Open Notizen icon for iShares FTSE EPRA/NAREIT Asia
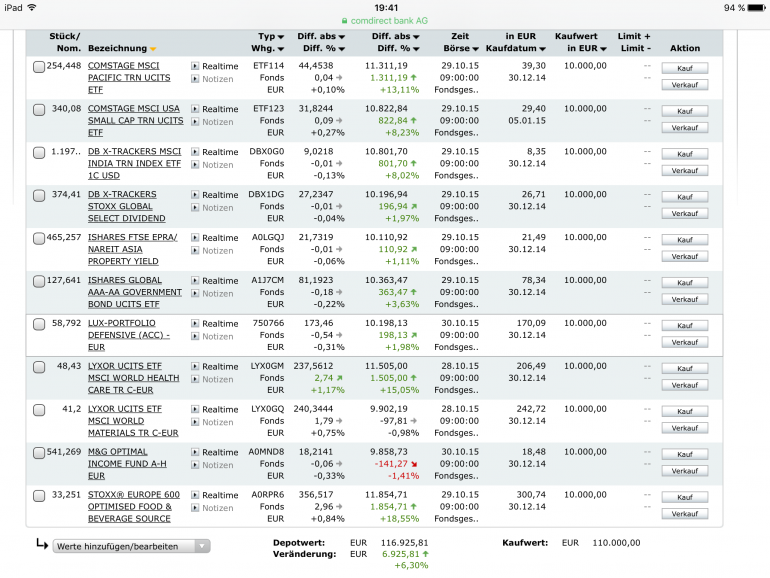The height and width of the screenshot is (578, 770). 195,250
